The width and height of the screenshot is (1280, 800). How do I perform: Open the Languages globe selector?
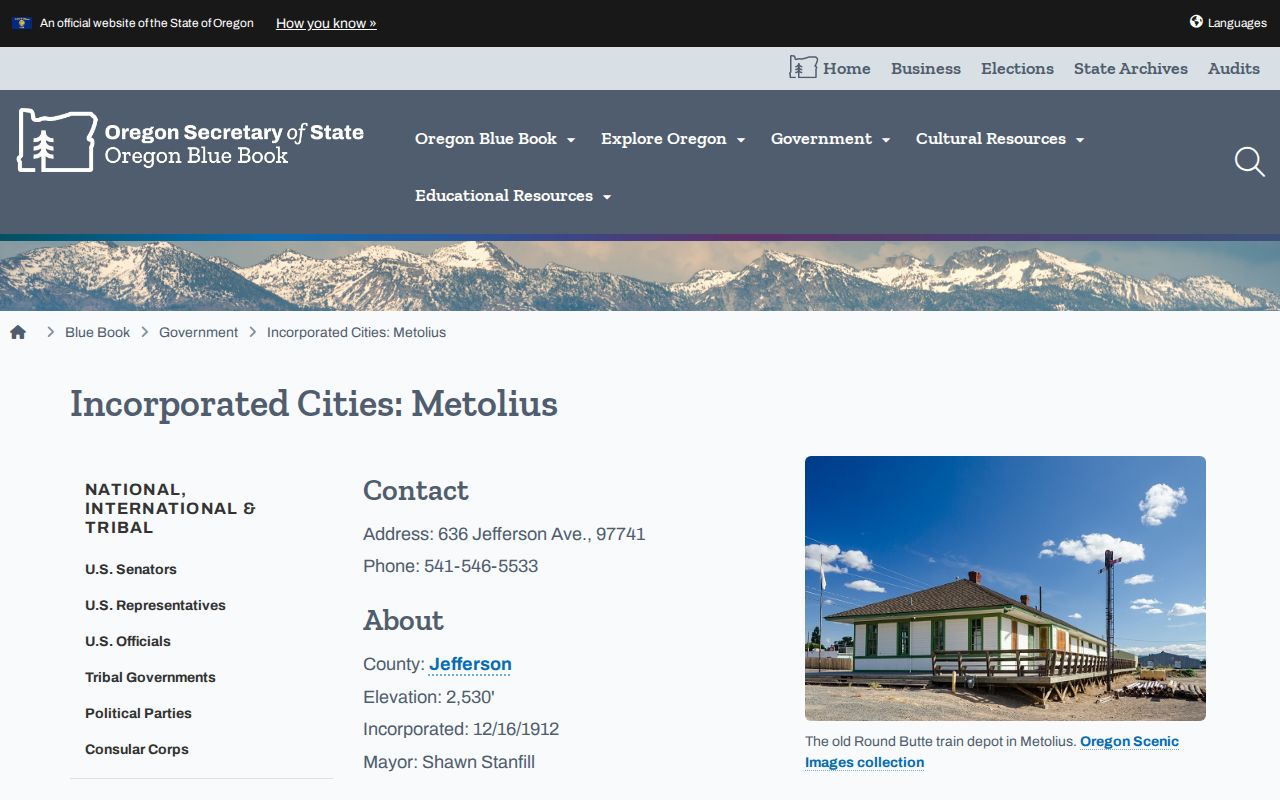(1228, 22)
